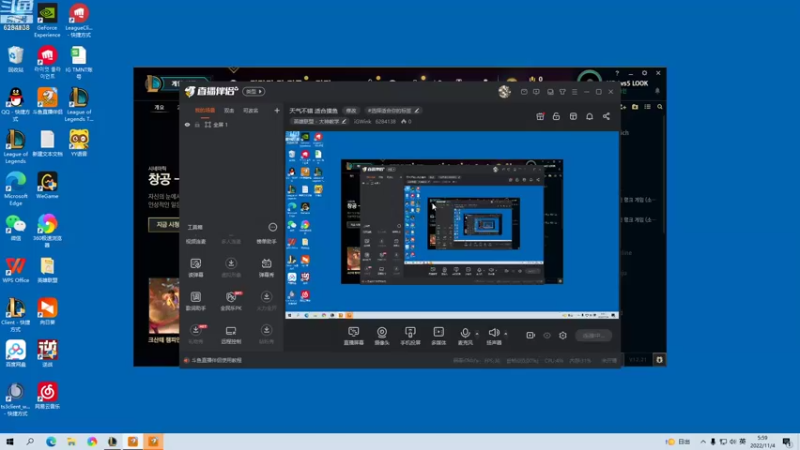Add a screen capture source (直播屏幕)

pyautogui.click(x=354, y=336)
